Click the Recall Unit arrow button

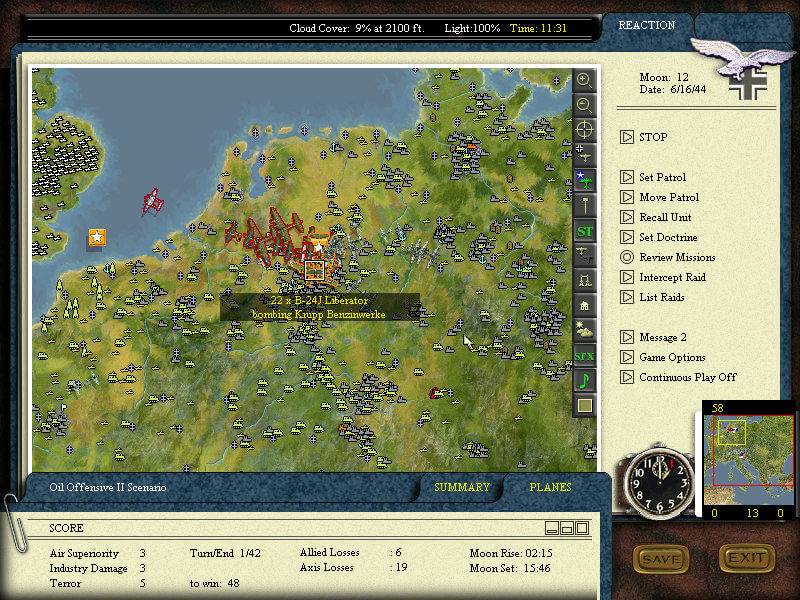(x=627, y=217)
